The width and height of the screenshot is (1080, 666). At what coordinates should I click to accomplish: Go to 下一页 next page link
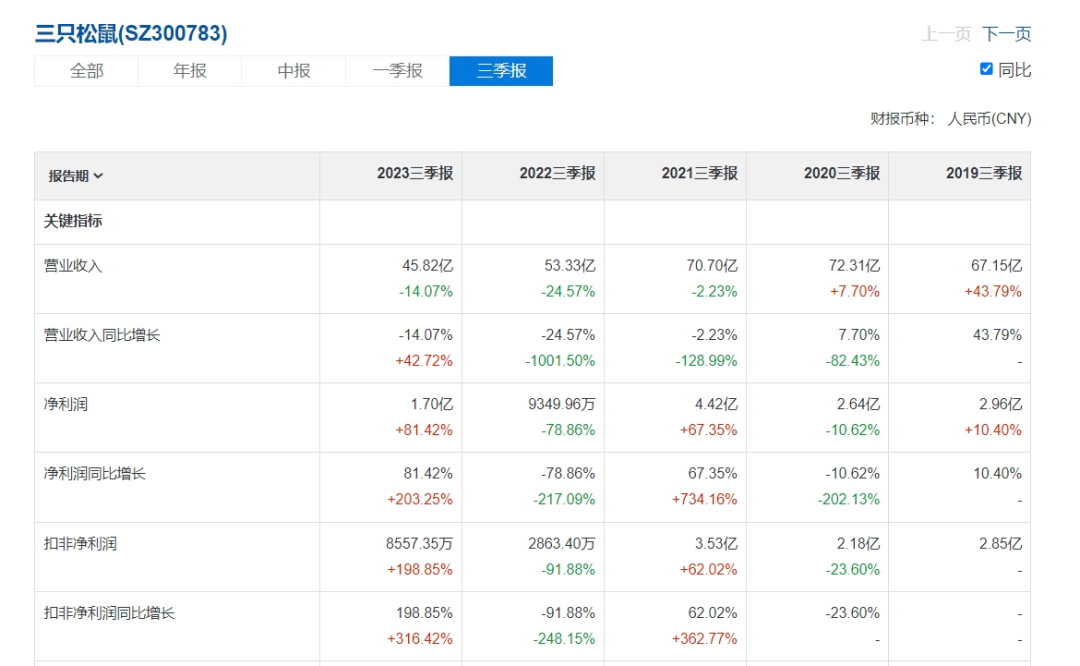(x=1006, y=34)
